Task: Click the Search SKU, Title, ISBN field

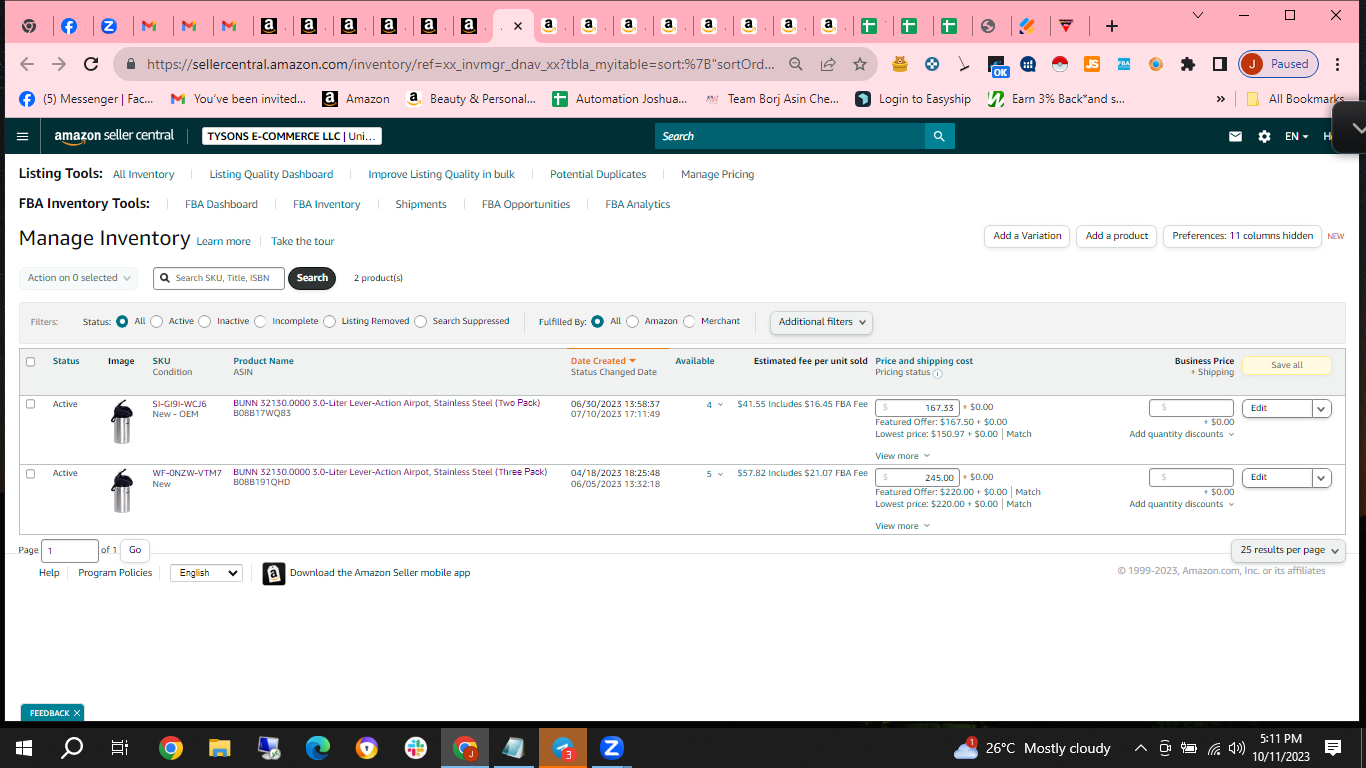Action: 219,278
